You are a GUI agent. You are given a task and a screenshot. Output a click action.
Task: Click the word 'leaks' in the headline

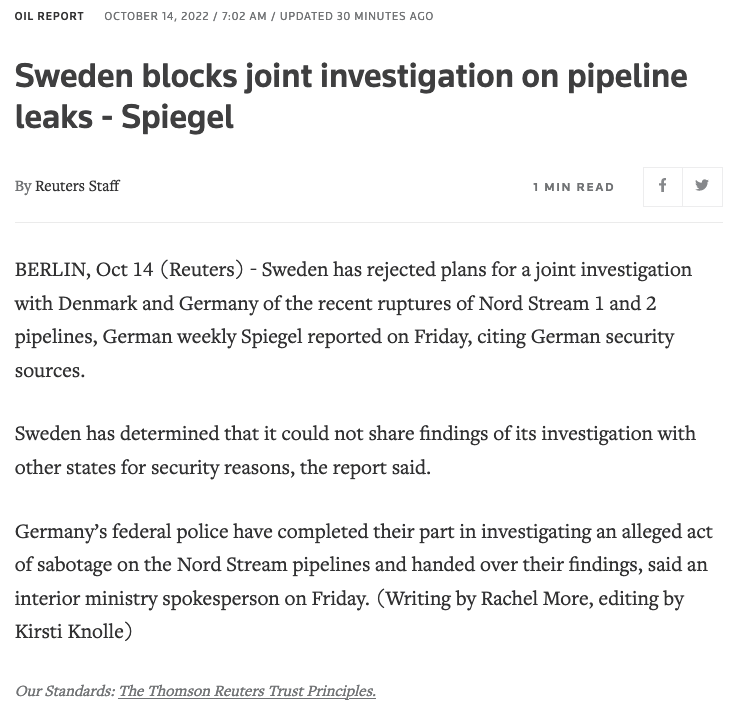click(54, 117)
